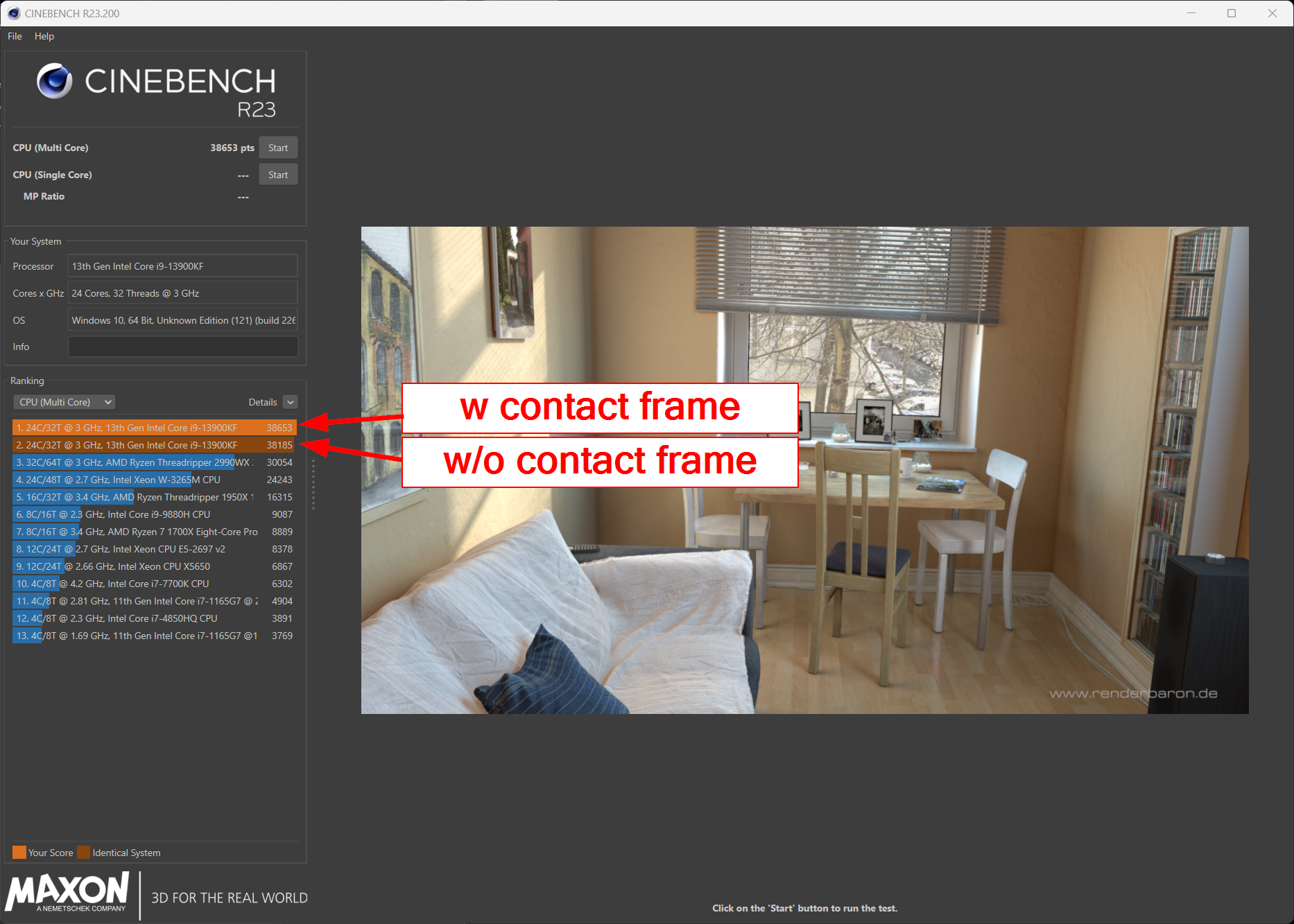Select the Threadripper 1950X ranking row
Image resolution: width=1294 pixels, height=924 pixels.
point(154,497)
